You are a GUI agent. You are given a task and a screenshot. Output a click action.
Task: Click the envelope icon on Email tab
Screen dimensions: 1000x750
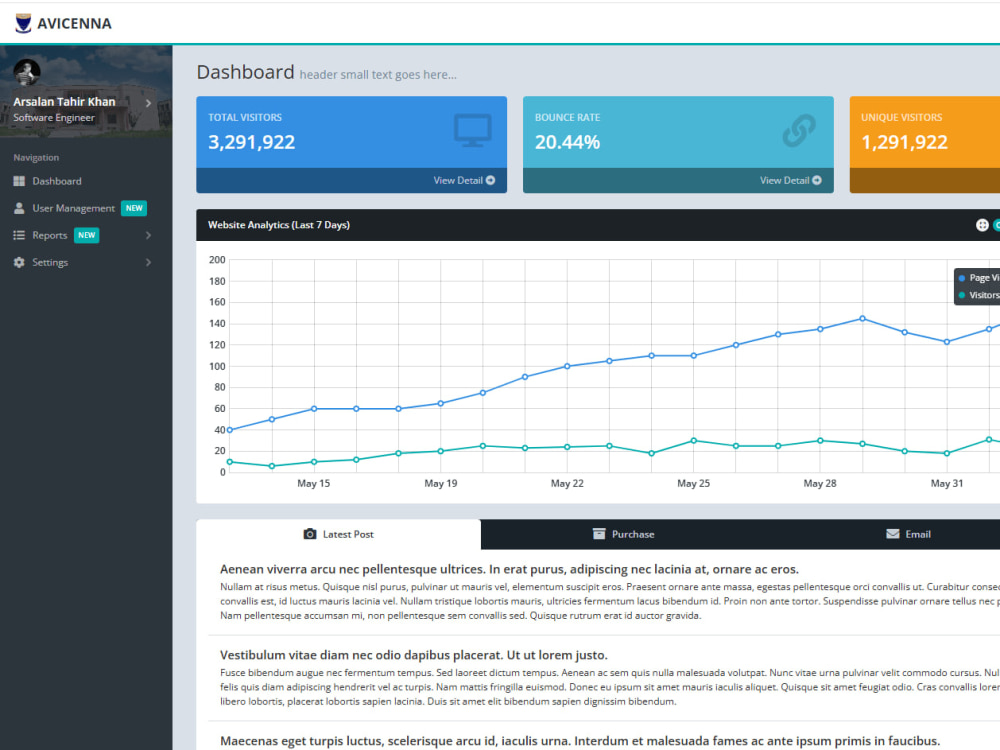pyautogui.click(x=893, y=534)
